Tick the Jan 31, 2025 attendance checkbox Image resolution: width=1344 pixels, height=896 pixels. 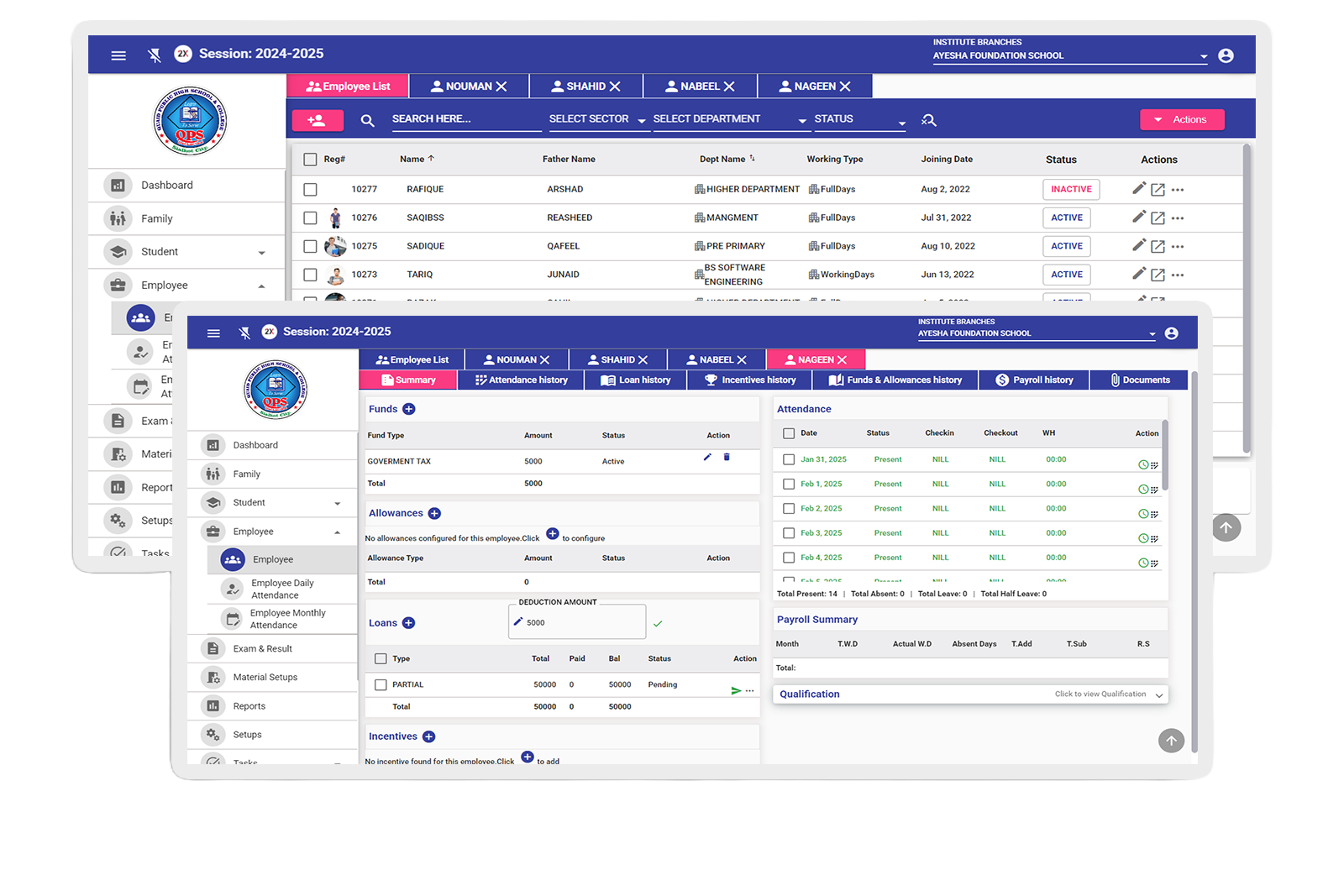tap(789, 459)
